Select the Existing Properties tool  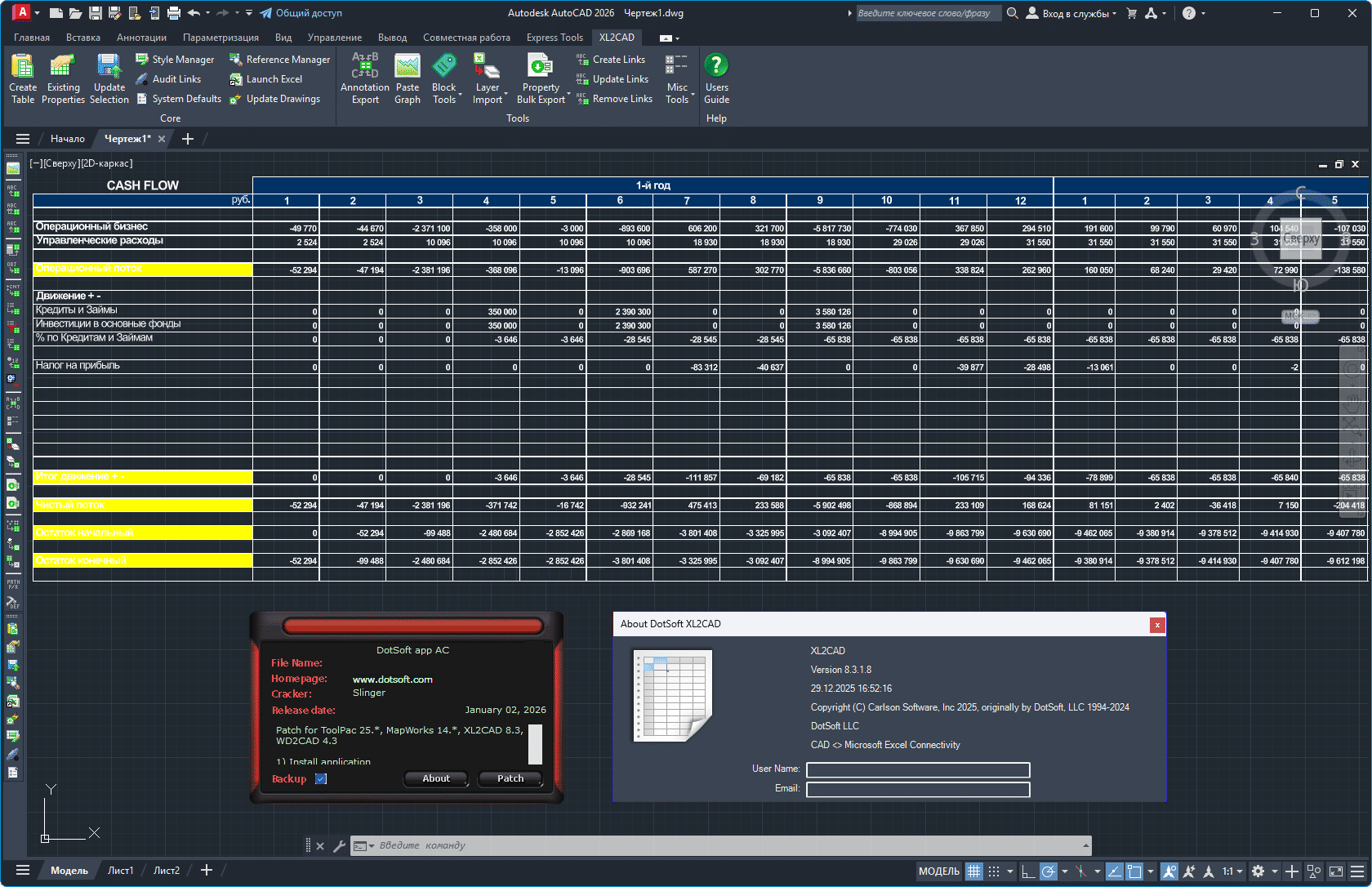tap(63, 78)
